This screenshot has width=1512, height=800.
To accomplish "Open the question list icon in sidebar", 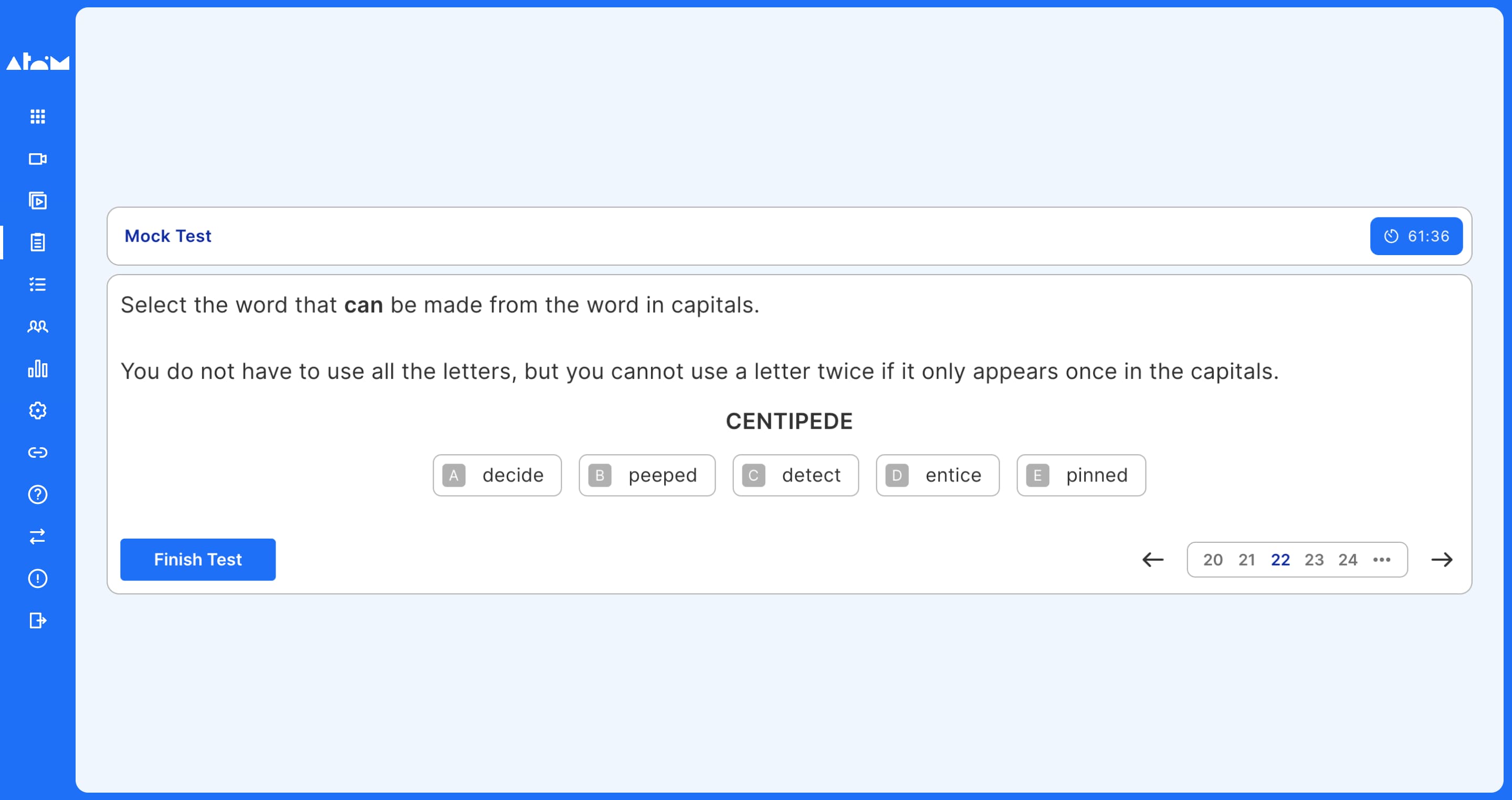I will click(x=37, y=284).
